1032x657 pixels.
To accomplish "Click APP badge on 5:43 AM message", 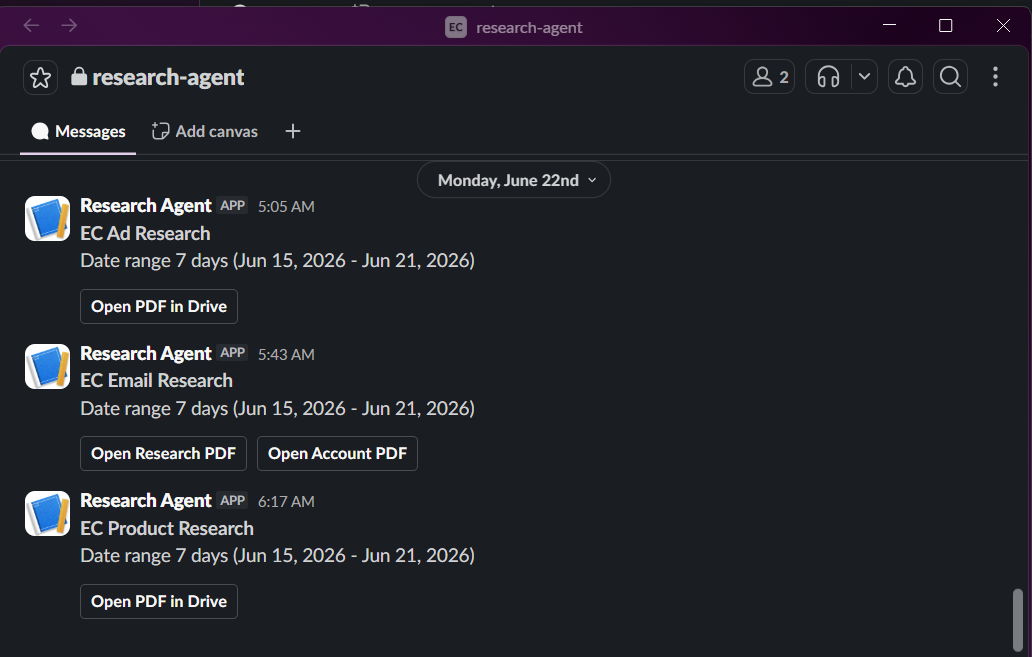I will pyautogui.click(x=232, y=353).
